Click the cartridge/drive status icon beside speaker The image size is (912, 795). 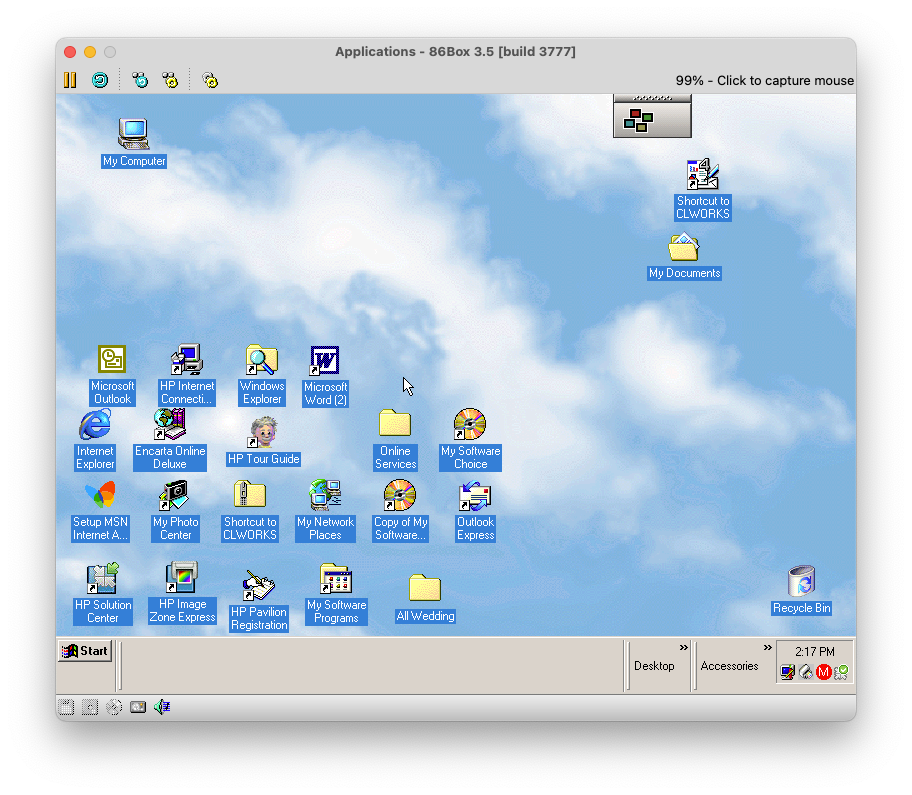click(138, 707)
